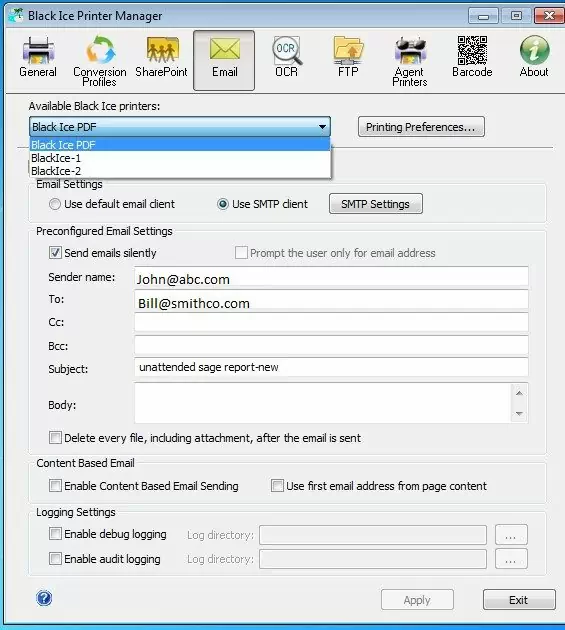
Task: Uncheck Send emails silently
Action: (55, 253)
